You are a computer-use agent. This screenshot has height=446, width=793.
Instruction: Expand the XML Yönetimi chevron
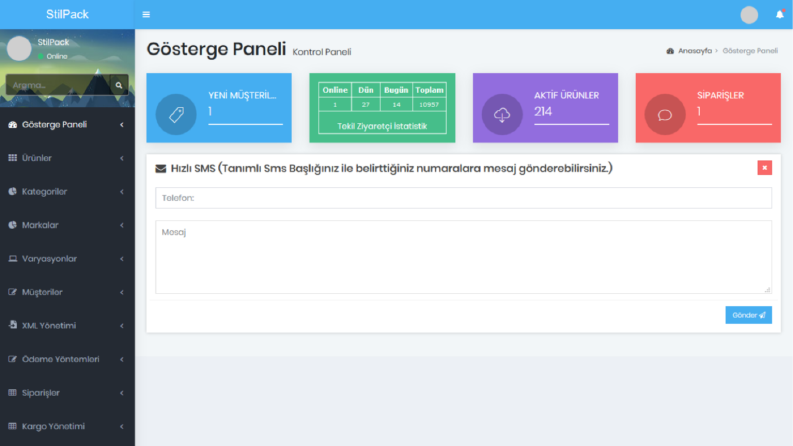[122, 326]
